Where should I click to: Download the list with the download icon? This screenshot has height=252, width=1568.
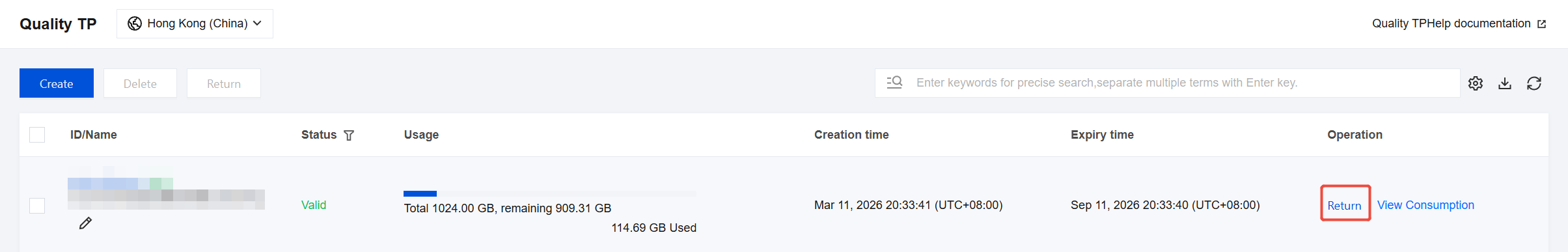pos(1505,83)
